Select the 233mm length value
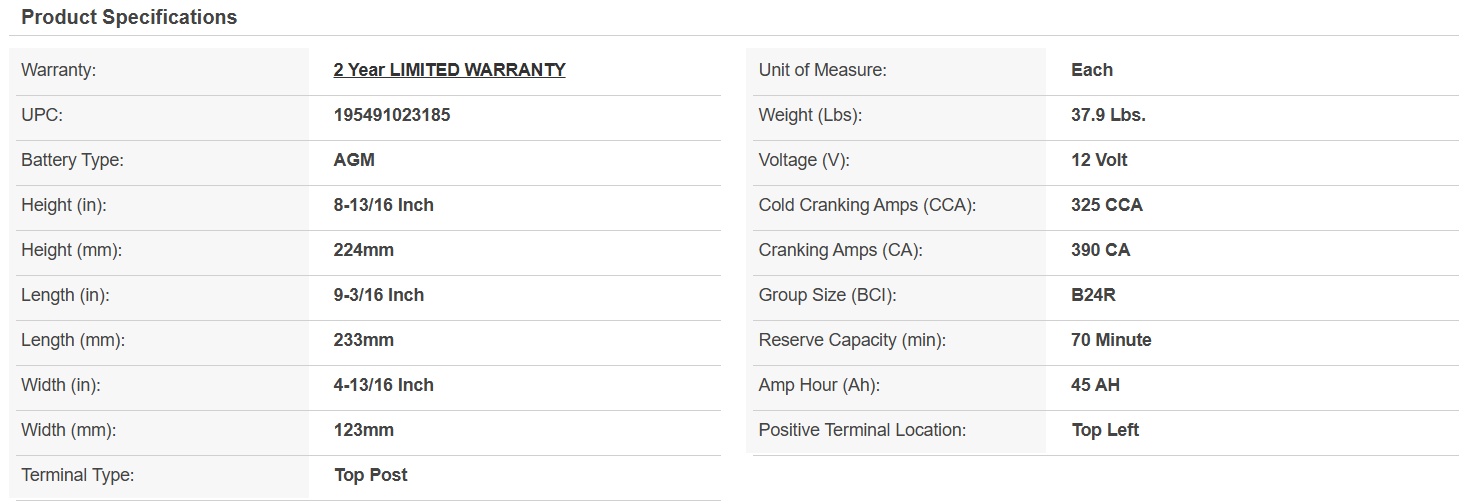The height and width of the screenshot is (501, 1468). (363, 340)
